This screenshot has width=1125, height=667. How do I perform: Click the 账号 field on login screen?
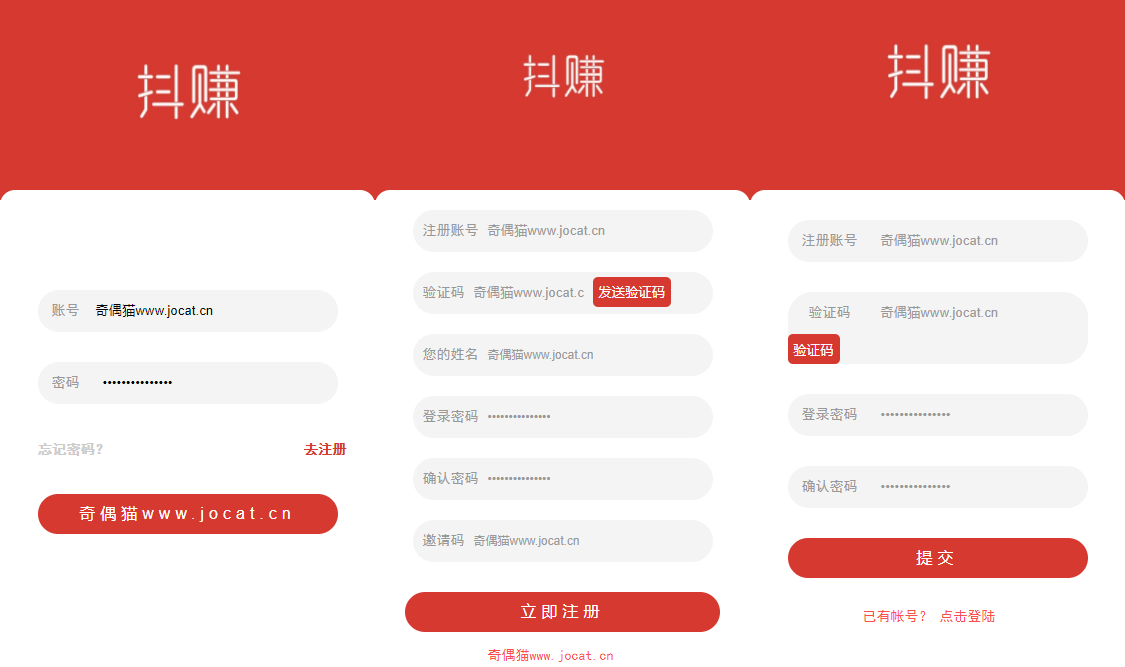(188, 311)
